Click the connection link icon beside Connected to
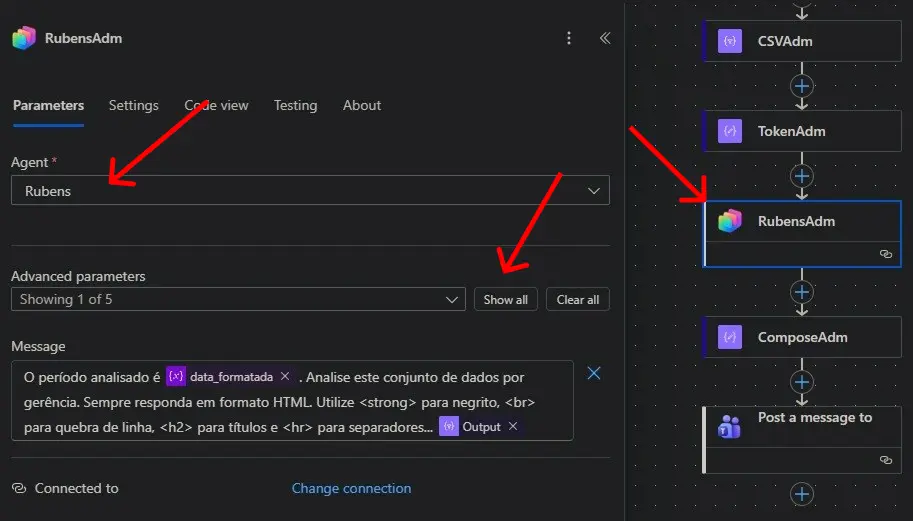Screen dimensions: 913x521 (x=19, y=488)
